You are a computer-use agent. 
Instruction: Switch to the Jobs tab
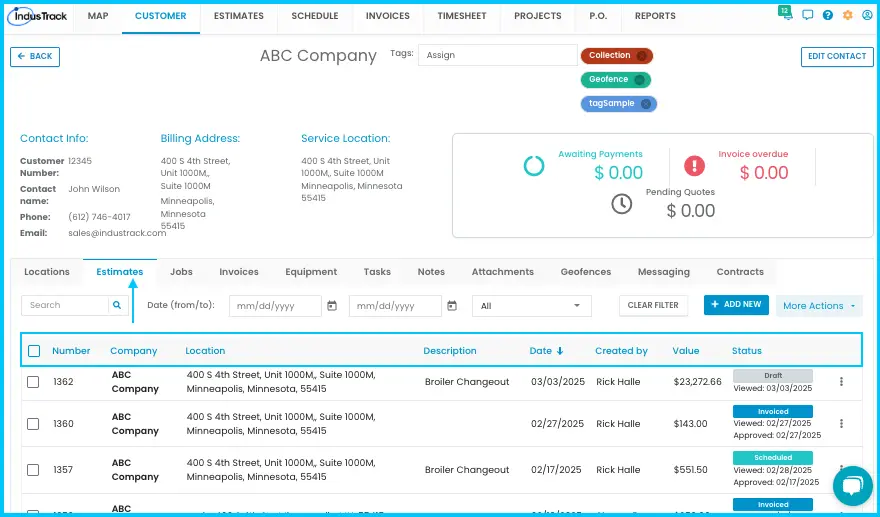click(181, 272)
